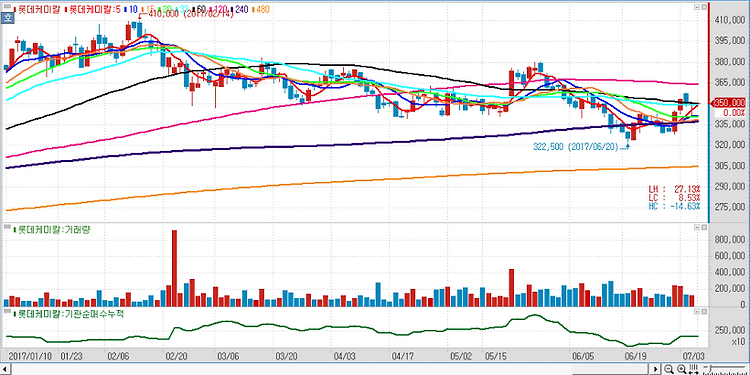Click the 01/23 date axis label
The image size is (750, 375).
[71, 356]
